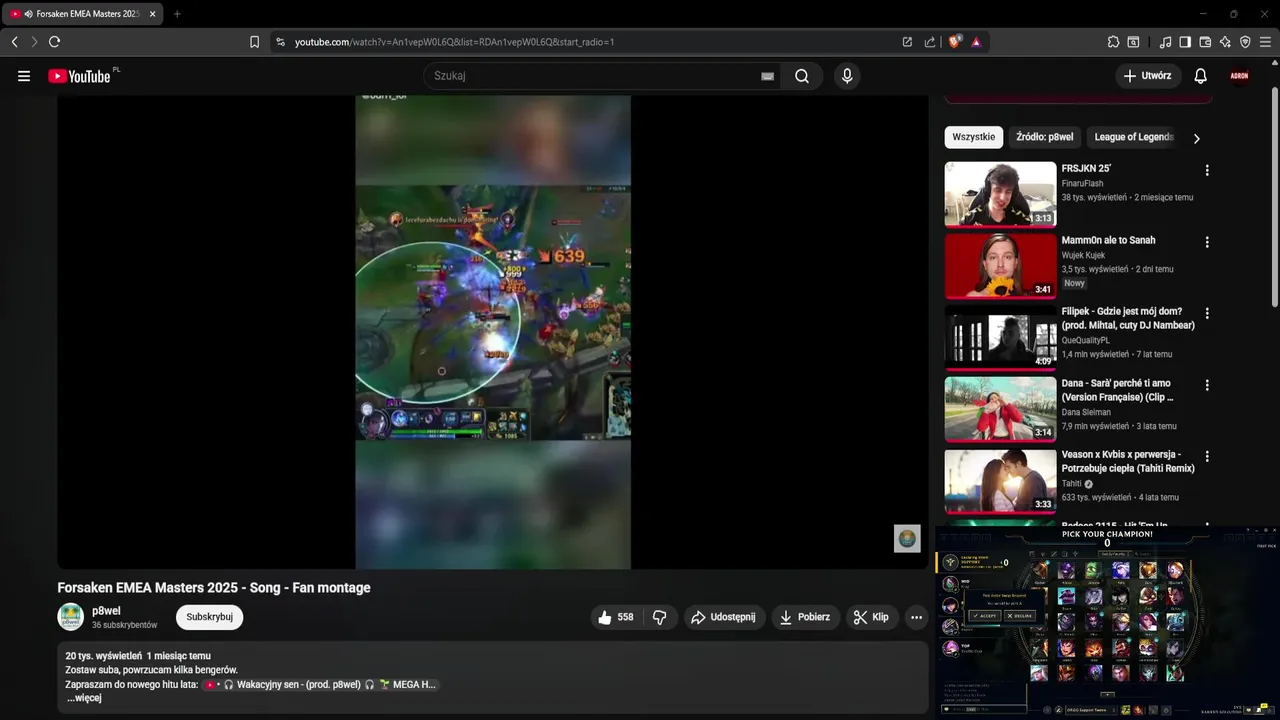Open options for FRSJKN 25' video
The width and height of the screenshot is (1280, 720).
[1207, 170]
